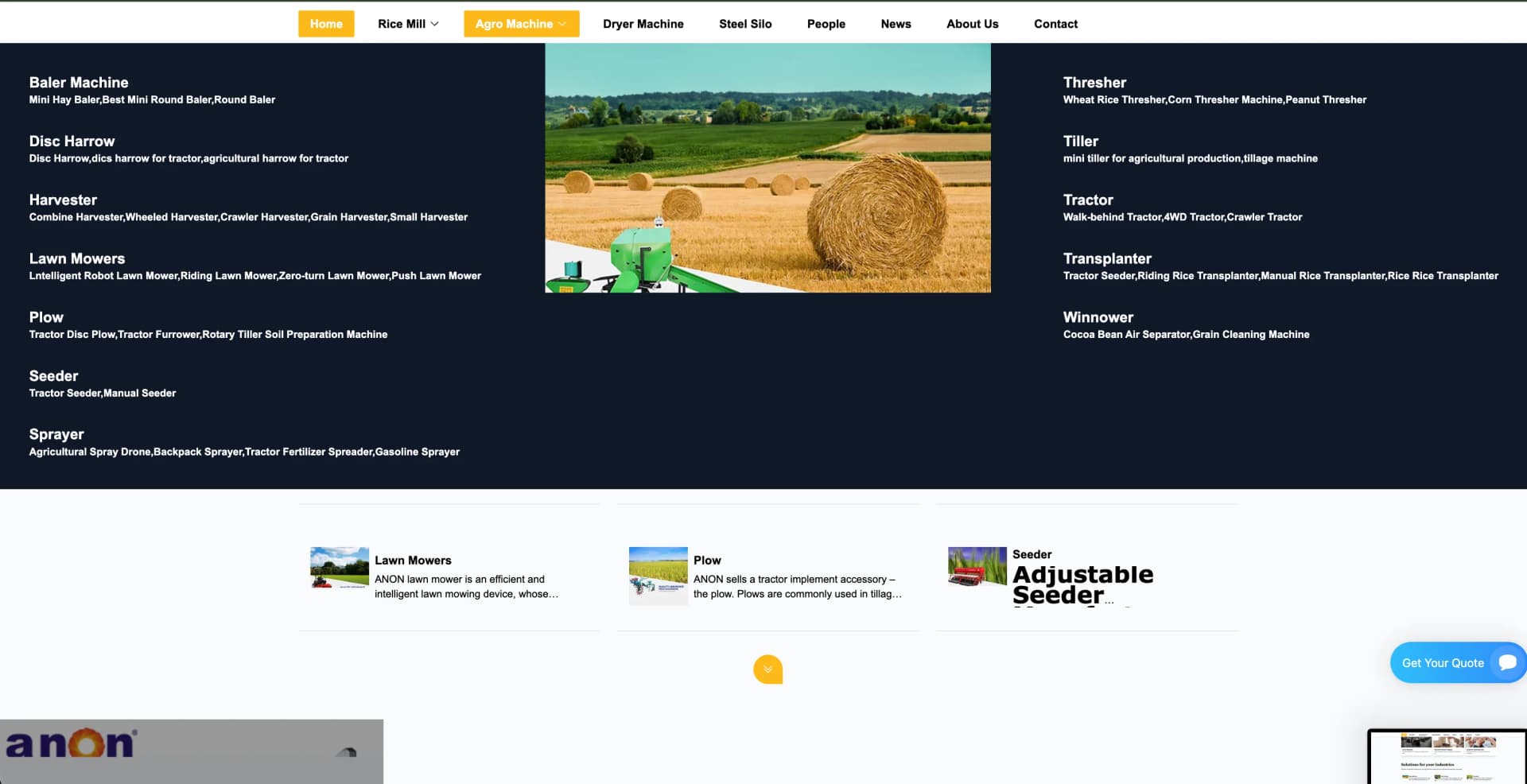Click the anon logo
Image resolution: width=1527 pixels, height=784 pixels.
click(x=72, y=743)
